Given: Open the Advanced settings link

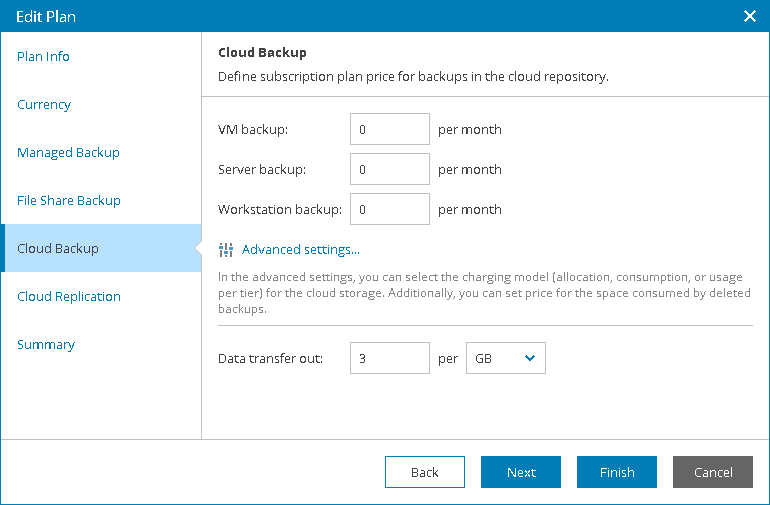Looking at the screenshot, I should pos(300,250).
